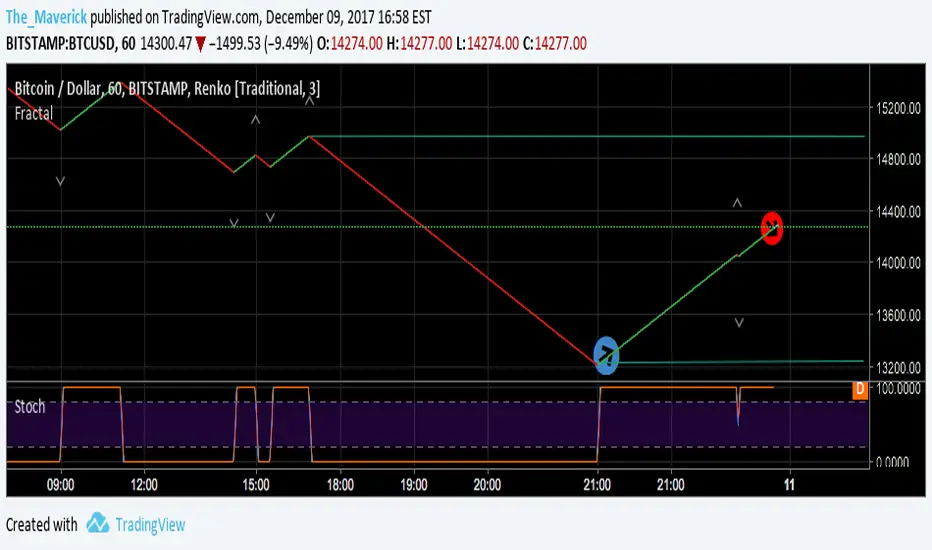
Task: Select the Stoch indicator label
Action: [x=30, y=407]
